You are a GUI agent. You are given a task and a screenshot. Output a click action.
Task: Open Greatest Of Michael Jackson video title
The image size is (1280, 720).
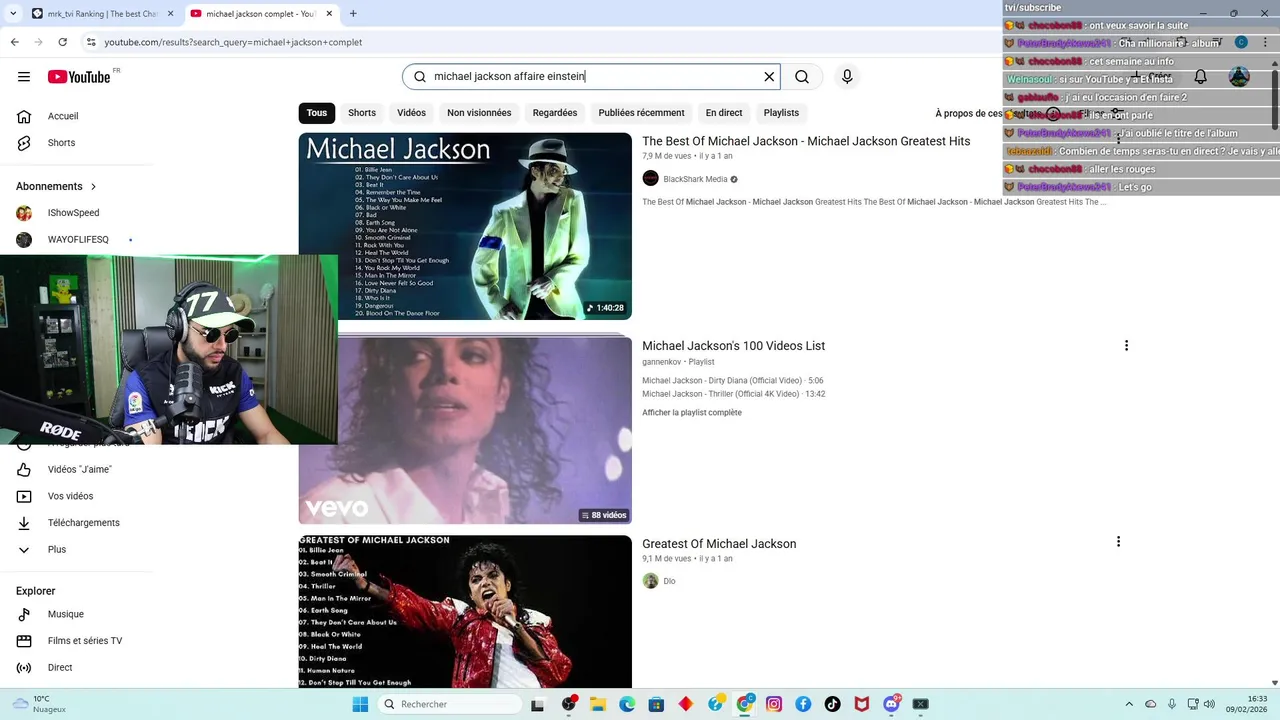(x=719, y=544)
